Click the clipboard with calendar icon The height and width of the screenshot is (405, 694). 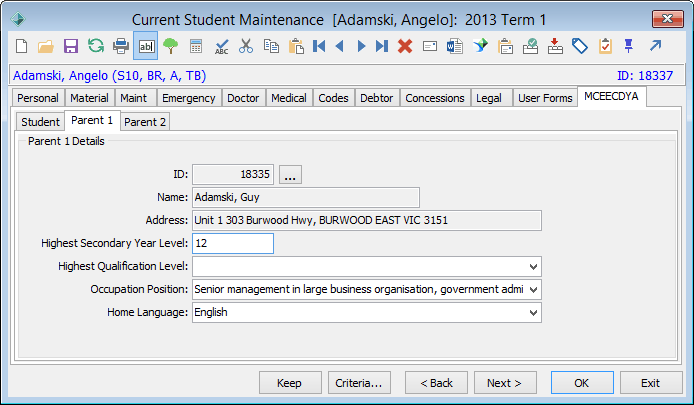coord(505,46)
